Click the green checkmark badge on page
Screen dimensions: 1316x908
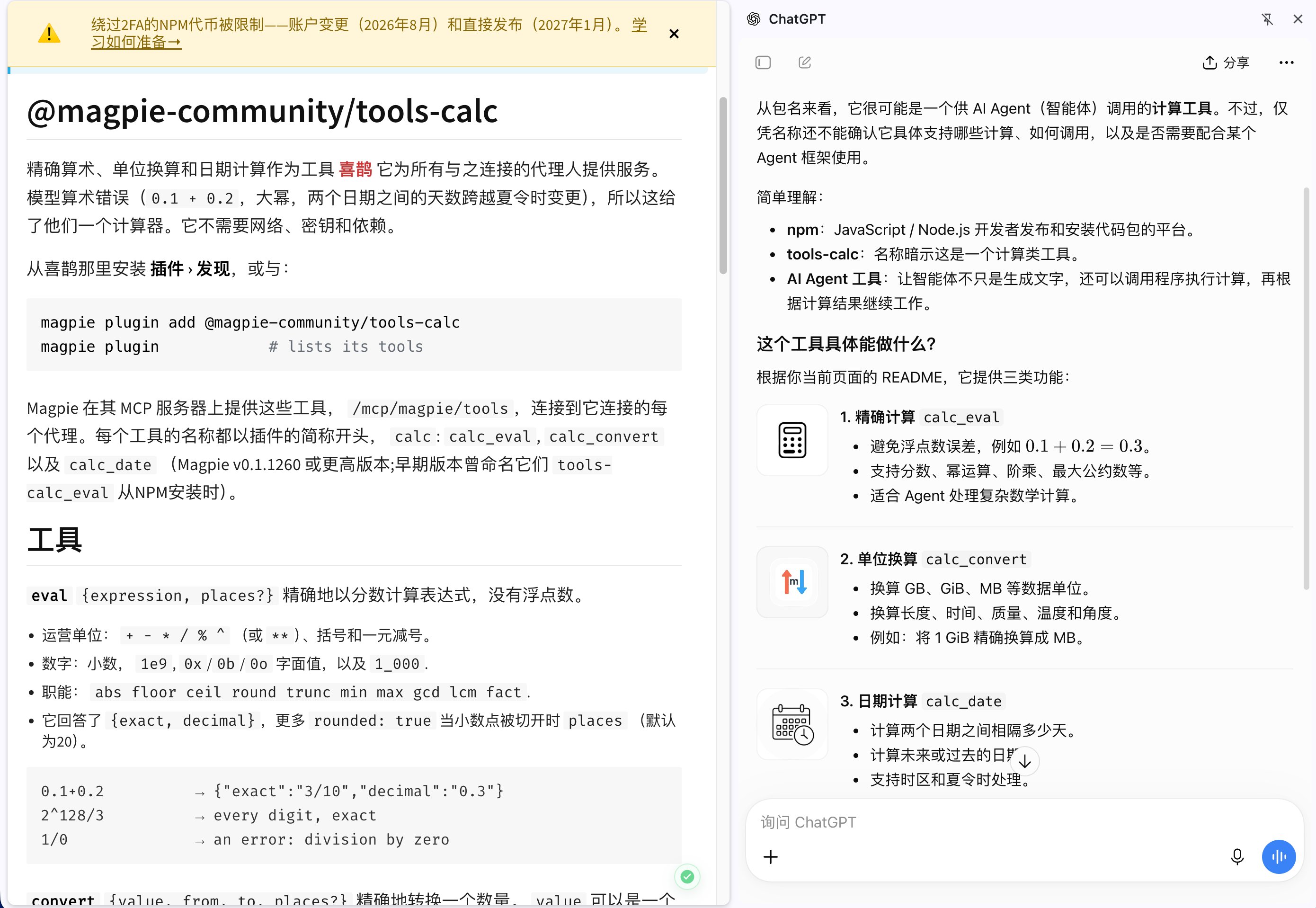coord(687,877)
